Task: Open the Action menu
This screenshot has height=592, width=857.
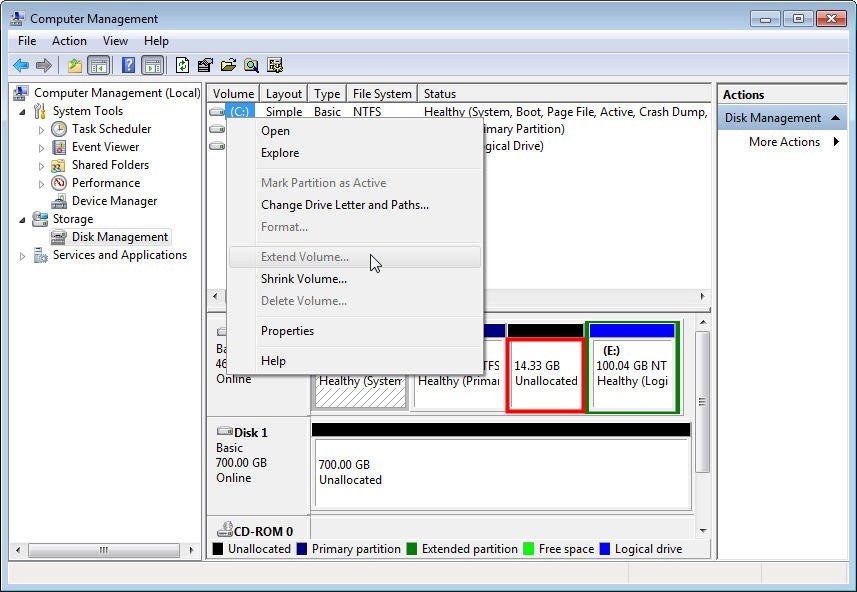Action: [69, 41]
